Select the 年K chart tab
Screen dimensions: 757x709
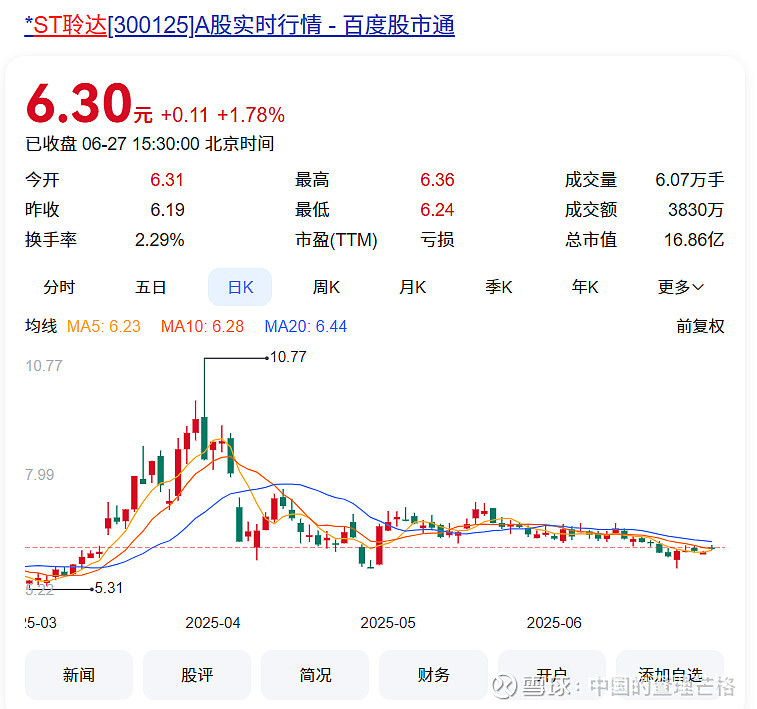click(x=585, y=287)
